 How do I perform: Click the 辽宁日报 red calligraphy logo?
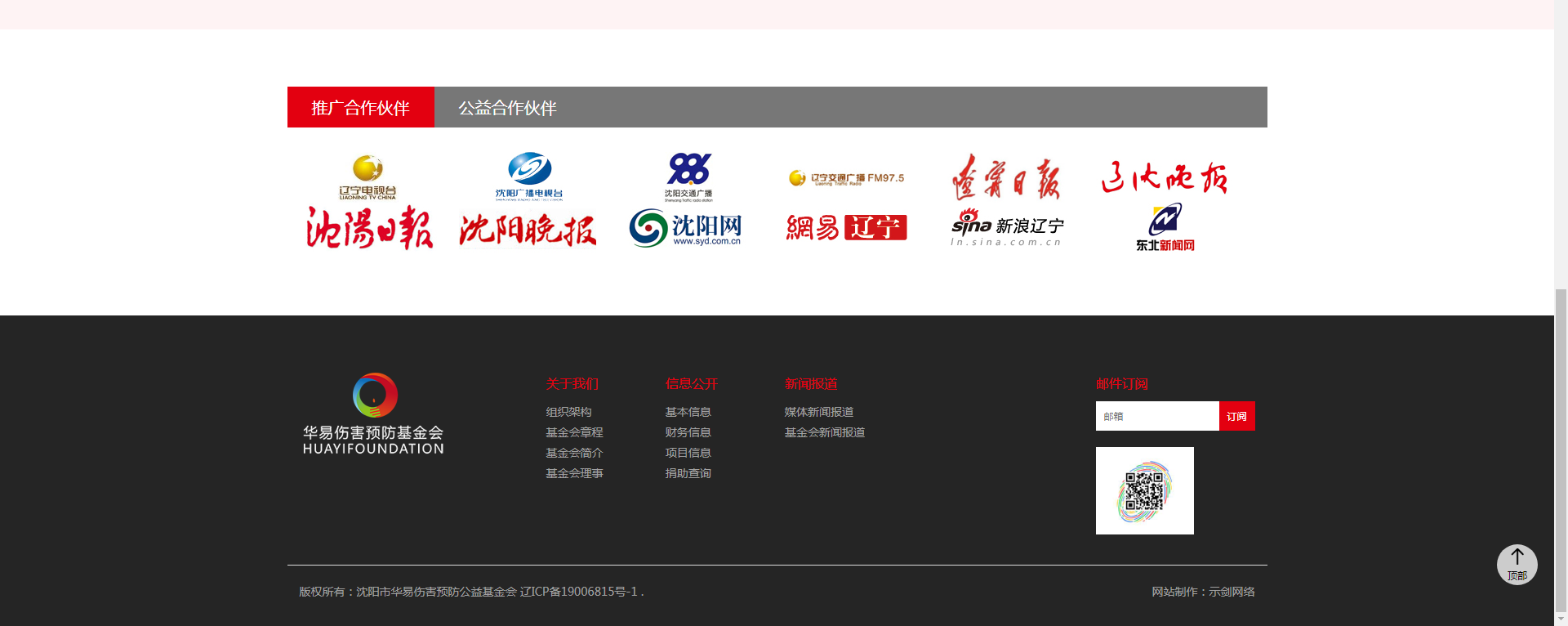click(1006, 177)
